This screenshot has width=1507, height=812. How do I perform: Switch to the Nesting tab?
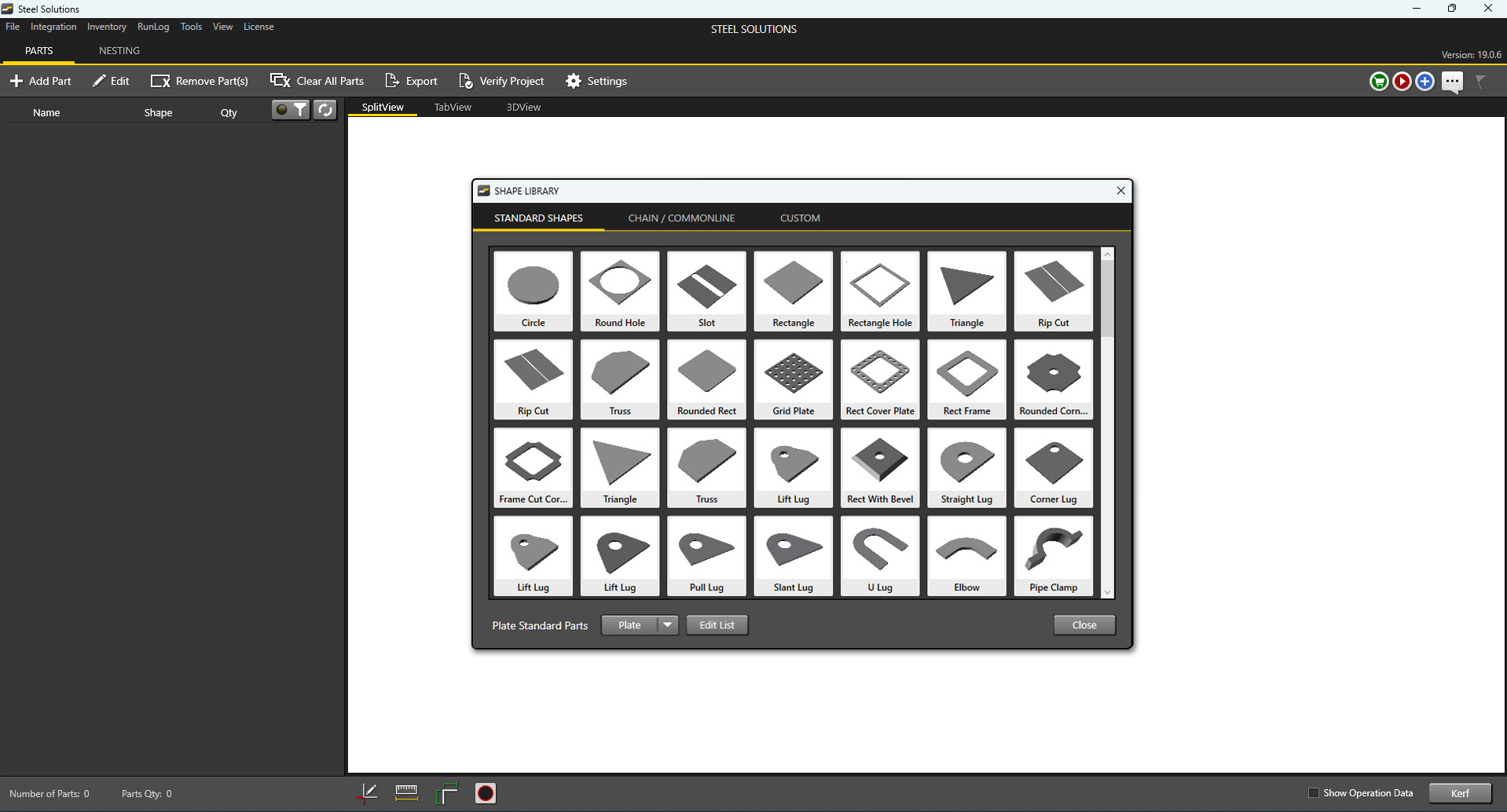coord(119,51)
